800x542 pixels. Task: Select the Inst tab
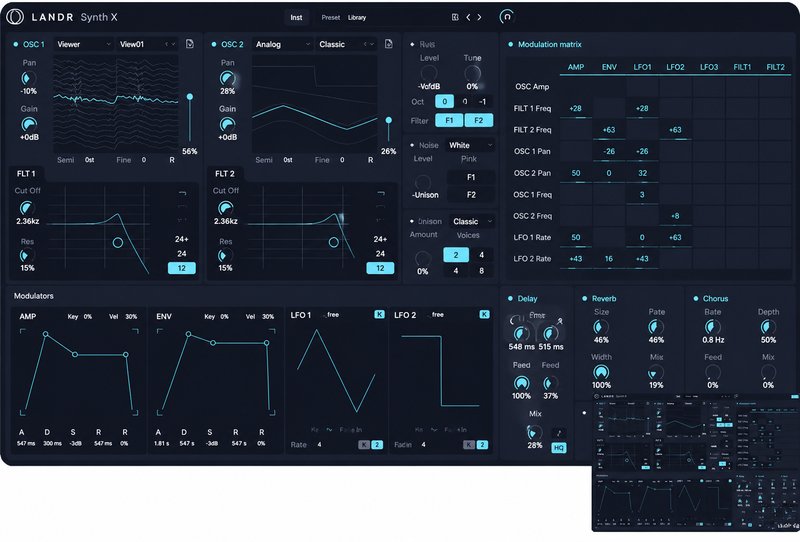coord(296,17)
